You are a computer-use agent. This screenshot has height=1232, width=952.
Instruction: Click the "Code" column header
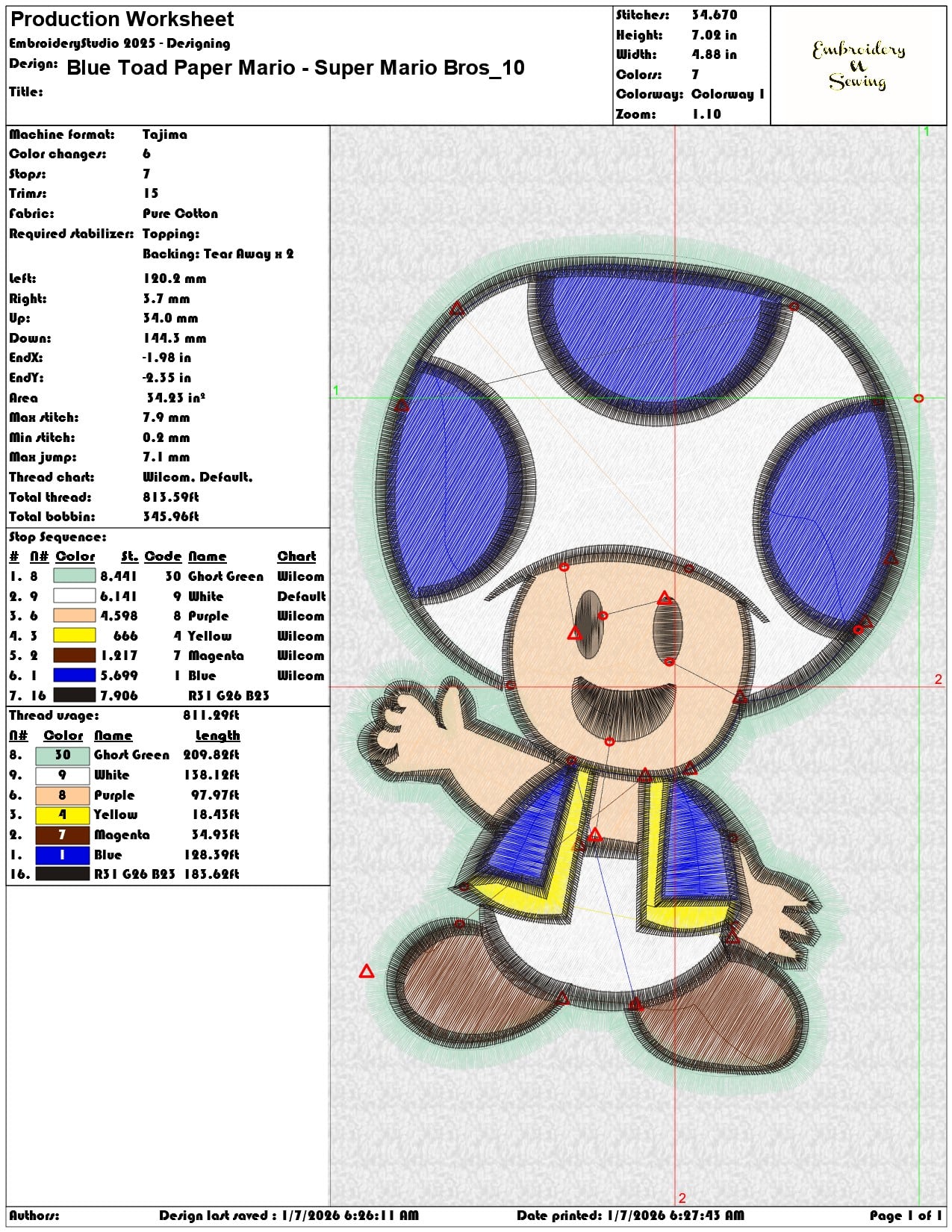163,556
